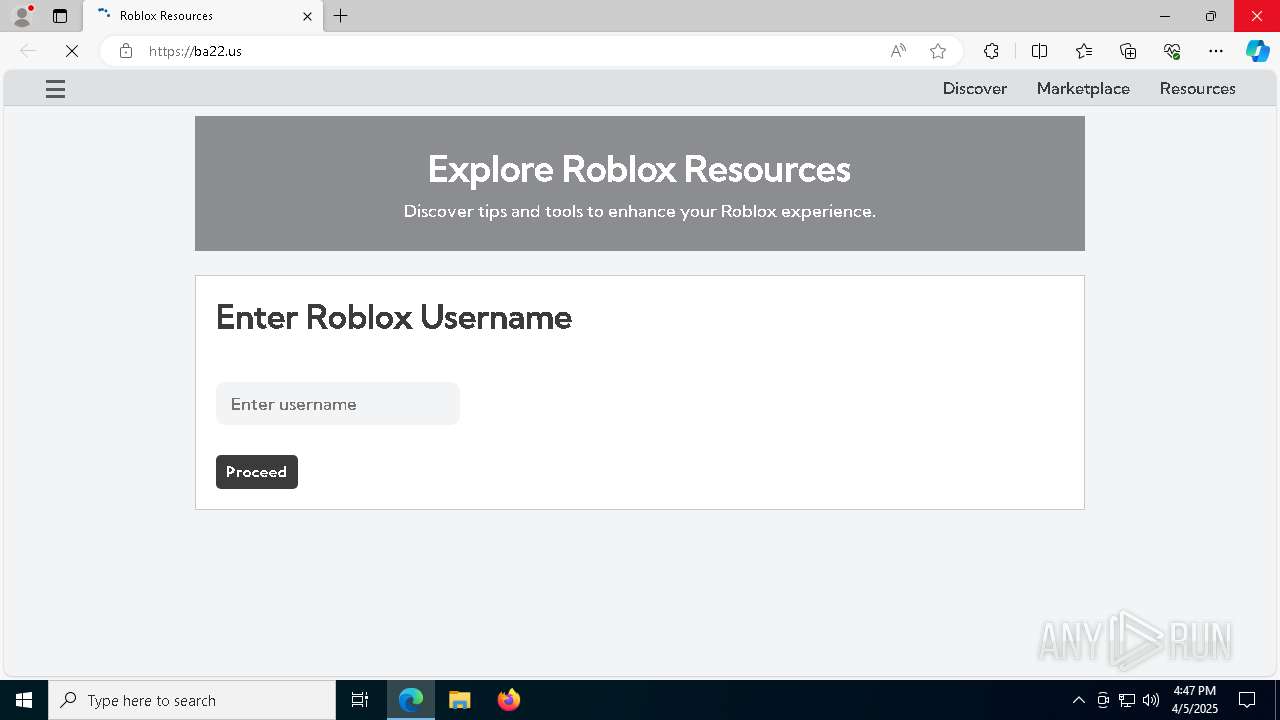This screenshot has height=720, width=1280.
Task: Click the Edge taskbar icon
Action: tap(411, 700)
